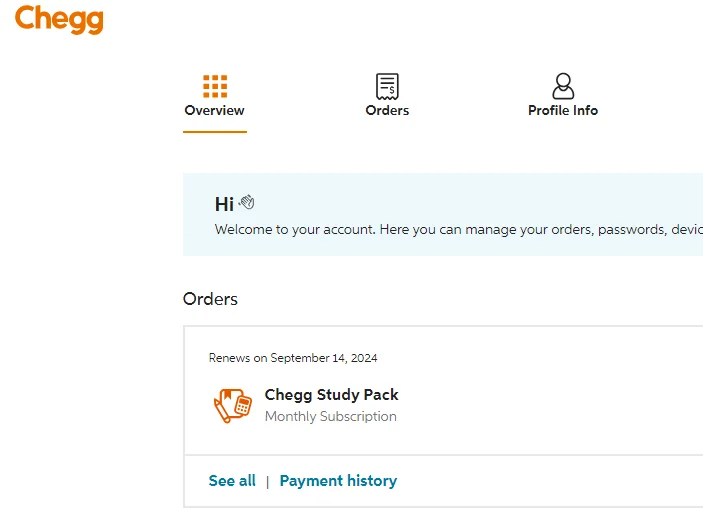
Task: Click the orange Overview grid icon
Action: click(x=215, y=86)
